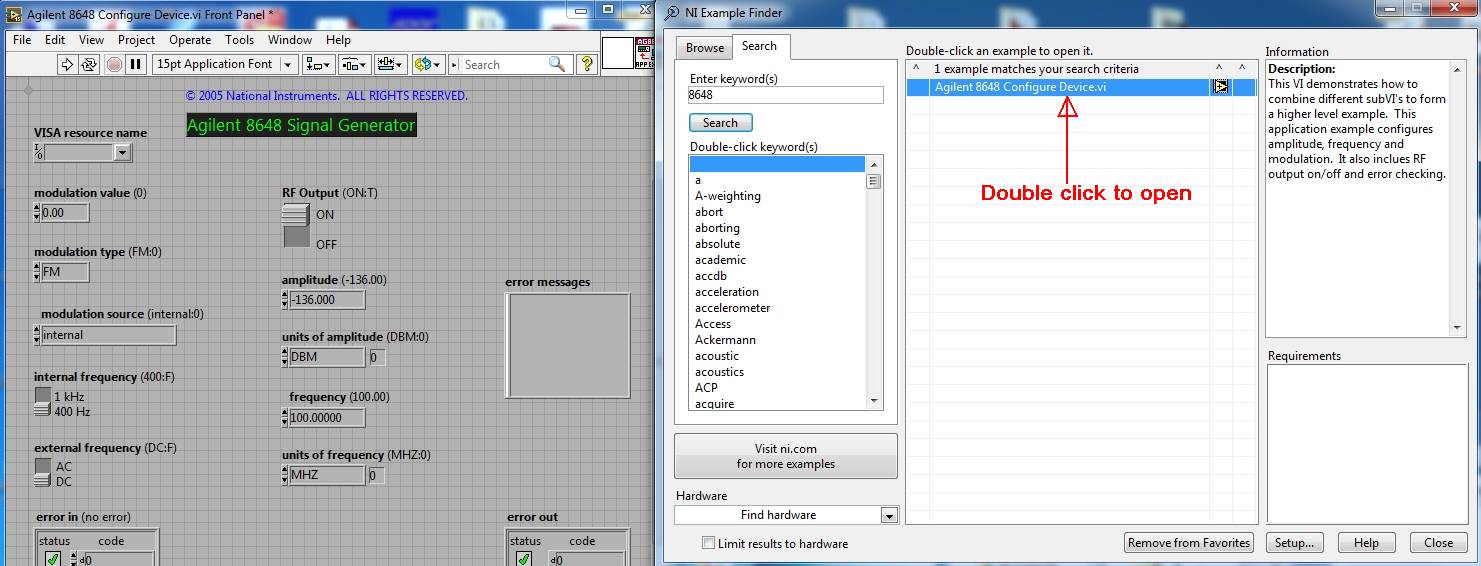Toggle the external frequency AC/DC switch

(42, 473)
